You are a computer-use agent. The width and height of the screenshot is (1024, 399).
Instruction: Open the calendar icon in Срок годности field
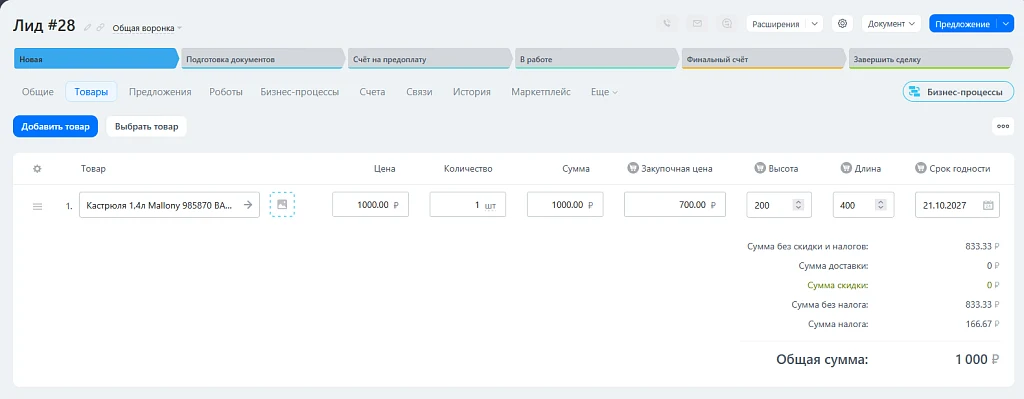(x=988, y=205)
